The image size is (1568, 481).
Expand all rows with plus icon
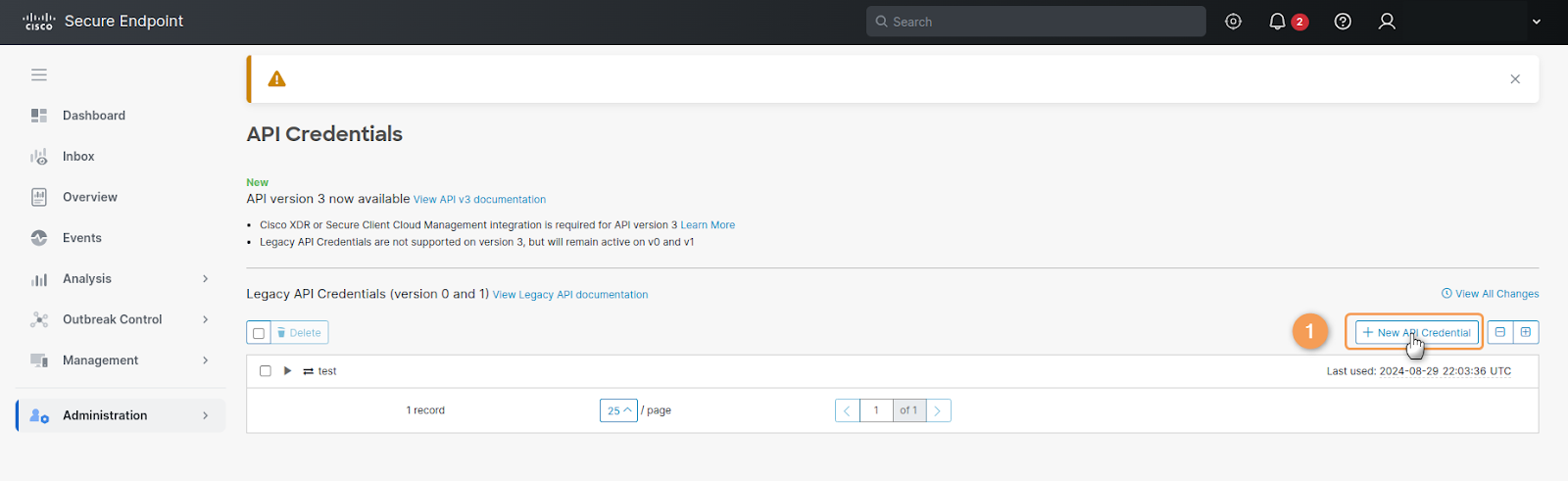1526,333
